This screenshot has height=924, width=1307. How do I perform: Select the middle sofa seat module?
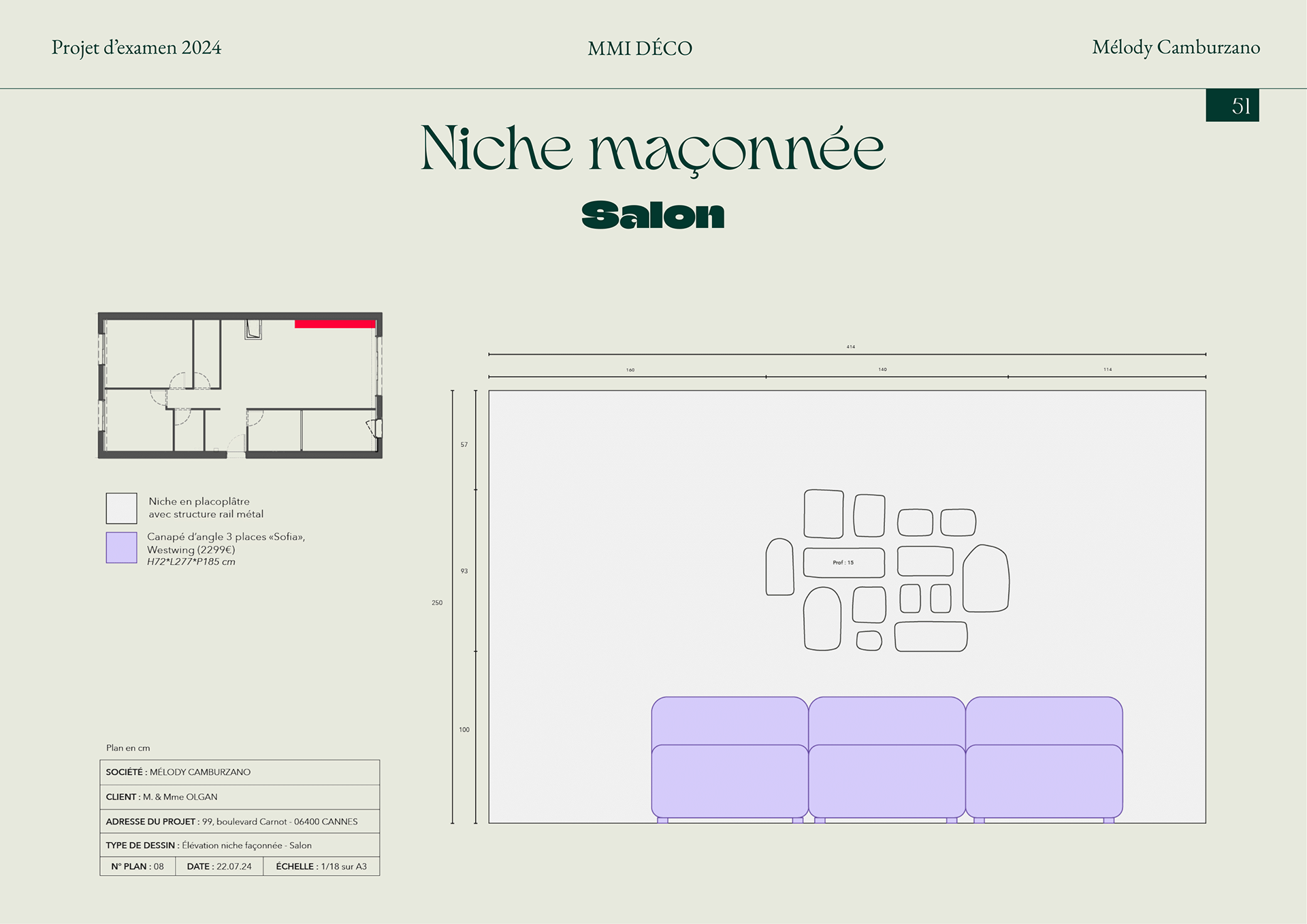coord(886,780)
